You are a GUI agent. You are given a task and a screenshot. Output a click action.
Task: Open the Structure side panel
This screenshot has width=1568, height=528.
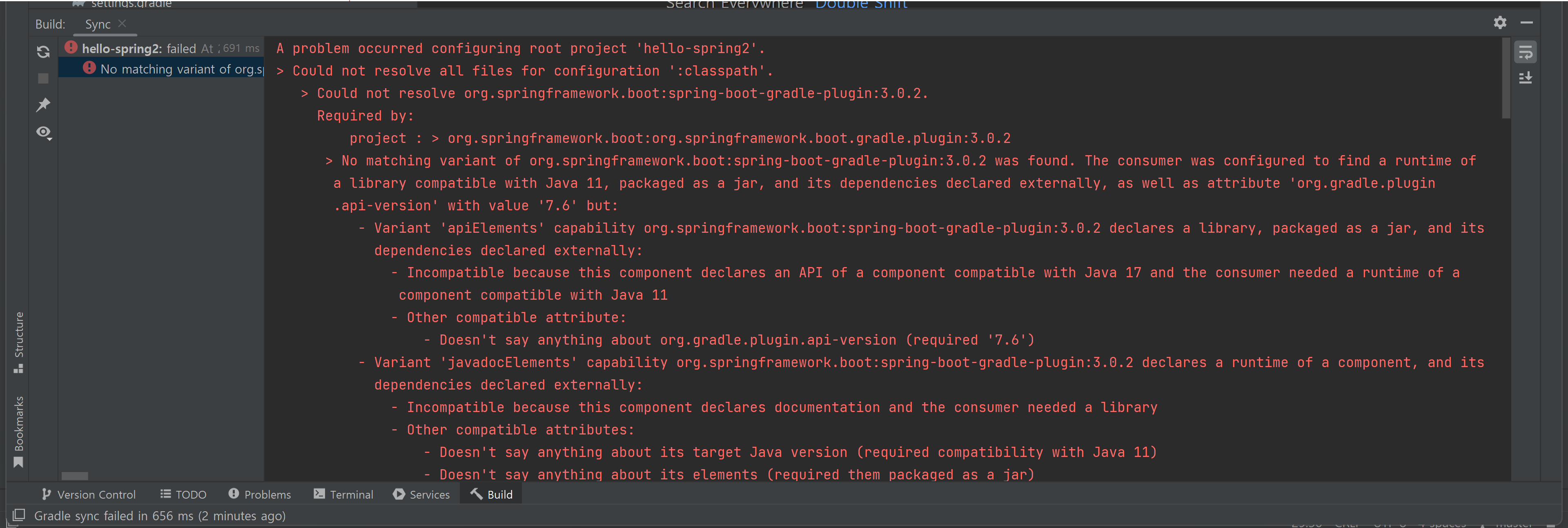point(18,342)
